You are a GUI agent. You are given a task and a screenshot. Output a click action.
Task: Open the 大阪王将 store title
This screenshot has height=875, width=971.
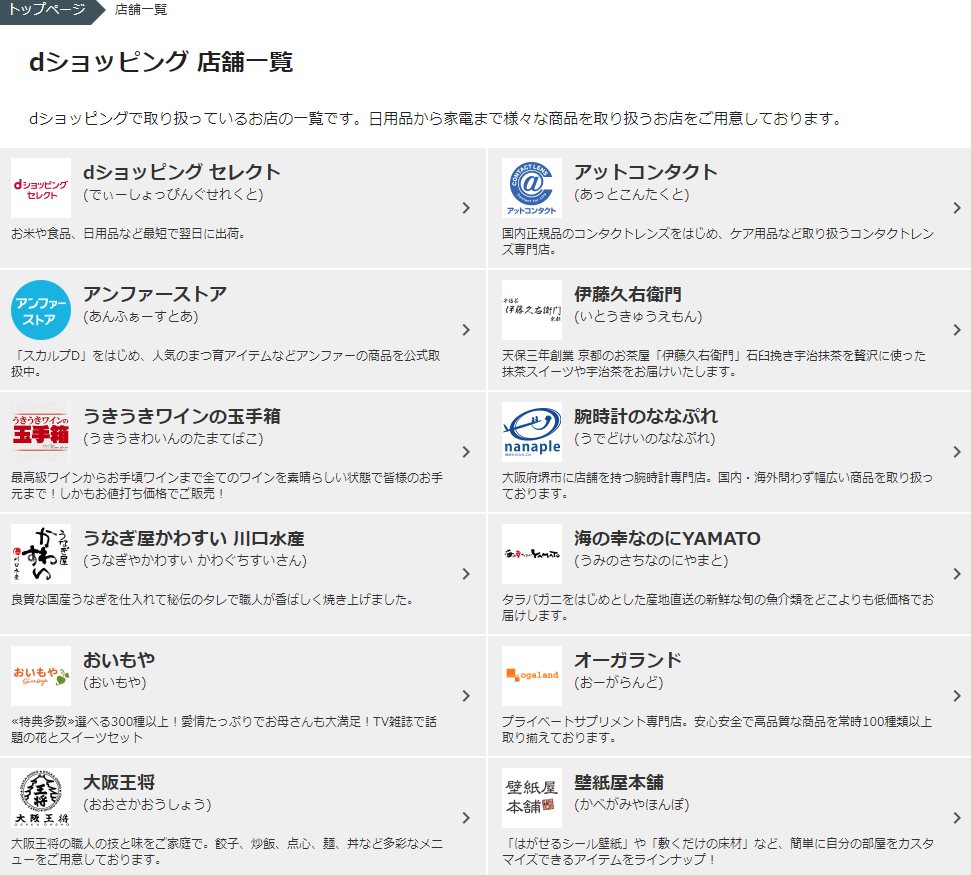pos(119,781)
